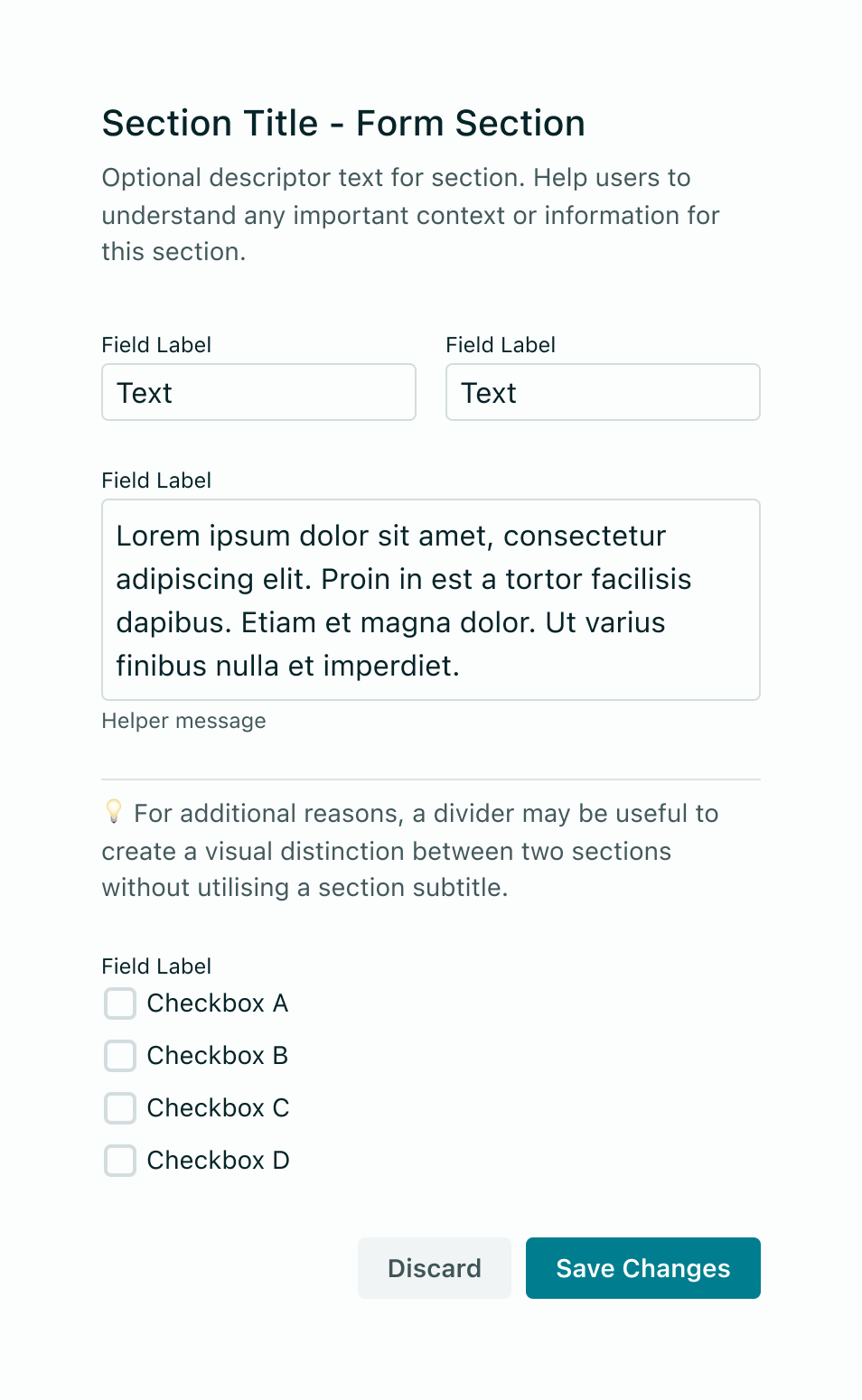Click the optional descriptor paragraph under the title
The width and height of the screenshot is (862, 1400).
[x=411, y=215]
